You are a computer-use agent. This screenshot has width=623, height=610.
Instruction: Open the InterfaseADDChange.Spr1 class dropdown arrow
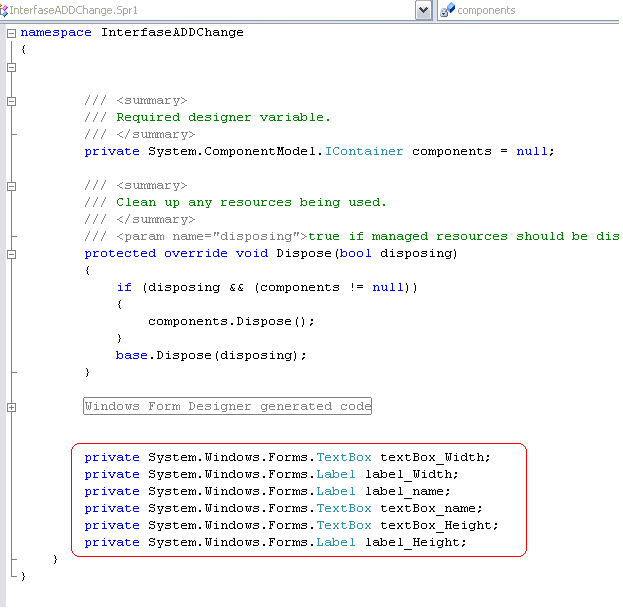click(x=424, y=10)
